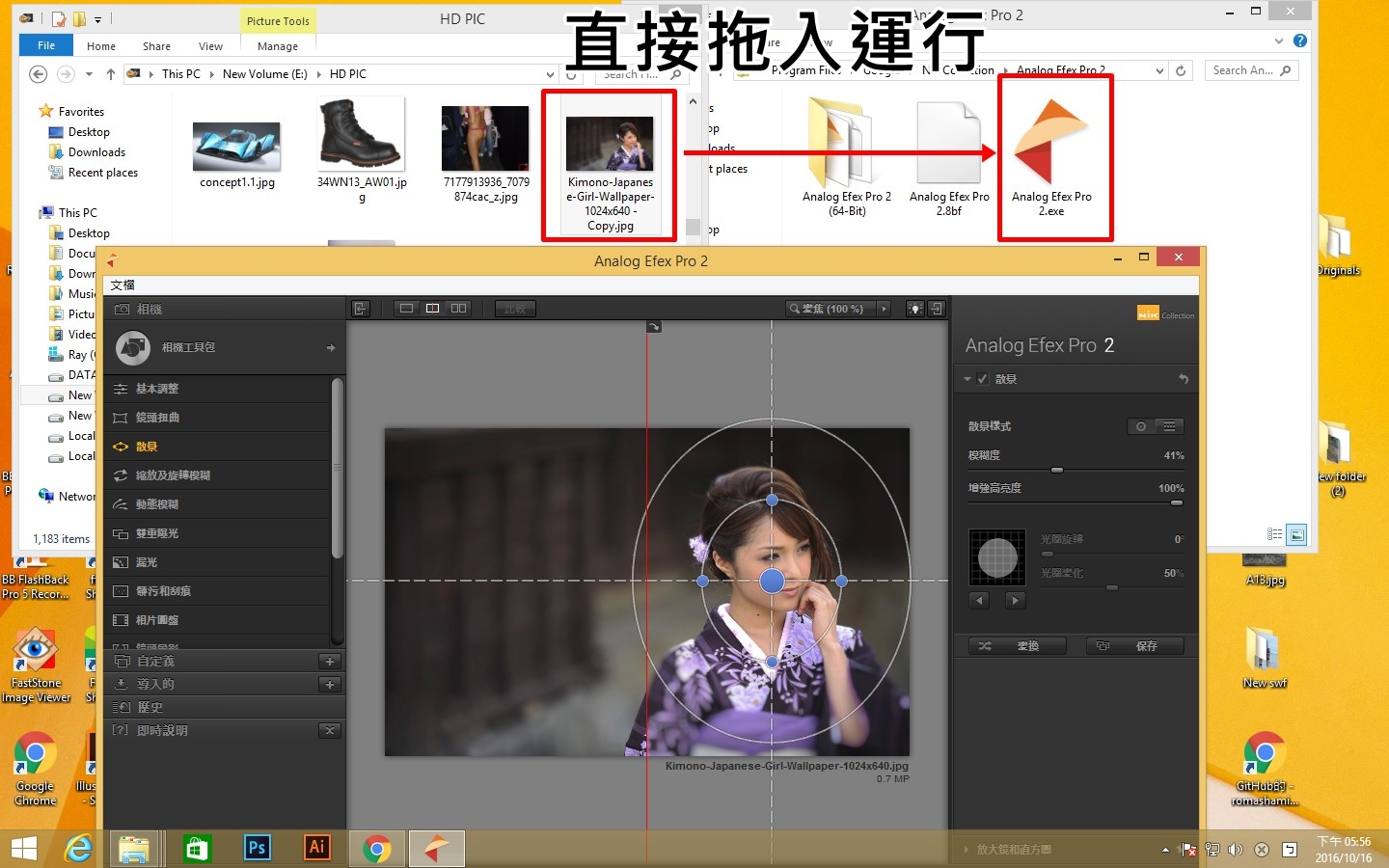
Task: Open 縮放及旋轉模糊 zoom and rotate blur
Action: (217, 475)
